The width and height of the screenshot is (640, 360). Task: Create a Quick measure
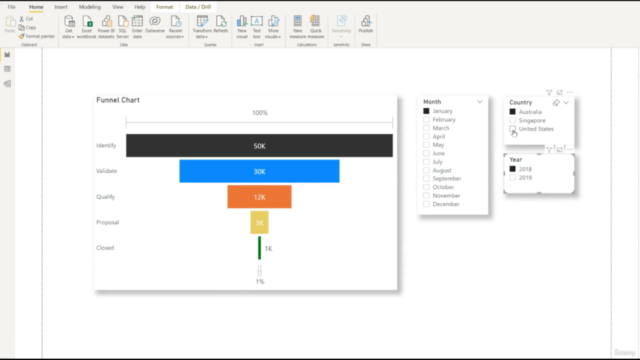[316, 27]
